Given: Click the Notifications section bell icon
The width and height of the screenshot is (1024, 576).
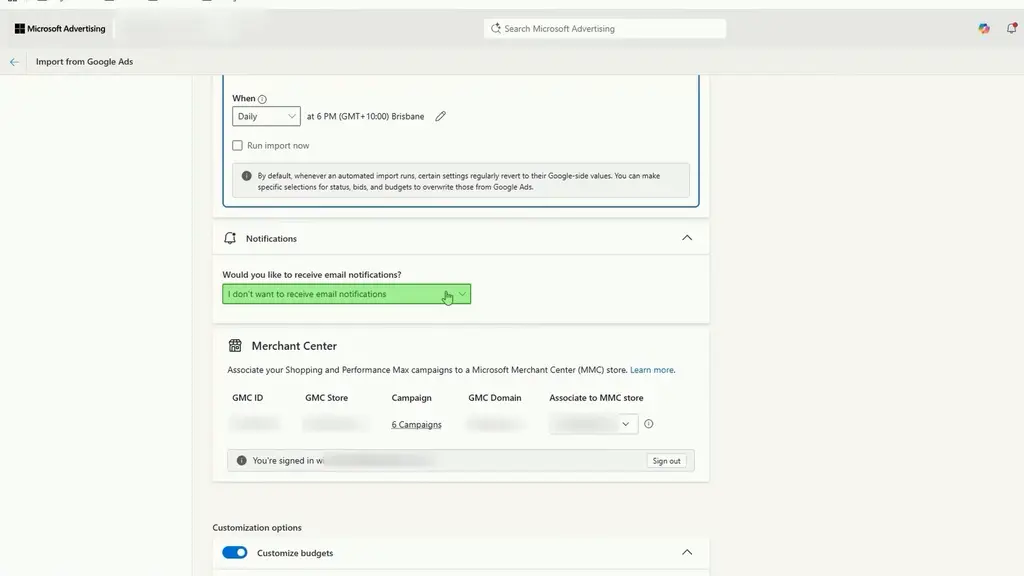Looking at the screenshot, I should 230,238.
